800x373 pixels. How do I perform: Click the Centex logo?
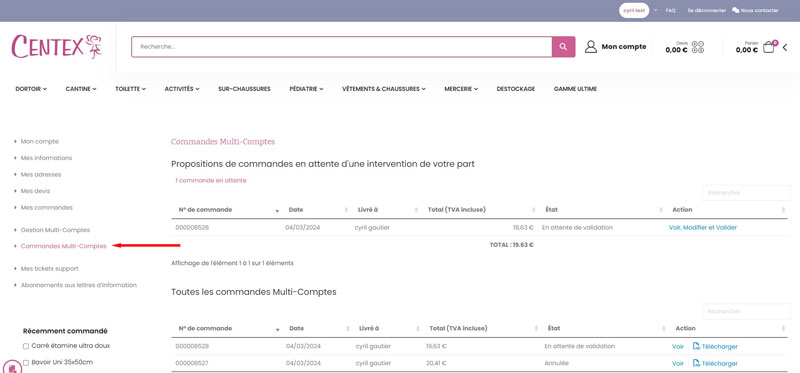(57, 47)
